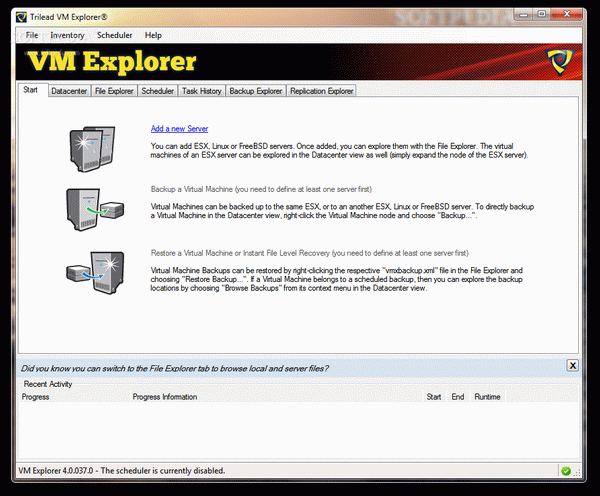Select the Start tab
Image resolution: width=600 pixels, height=496 pixels.
(31, 90)
